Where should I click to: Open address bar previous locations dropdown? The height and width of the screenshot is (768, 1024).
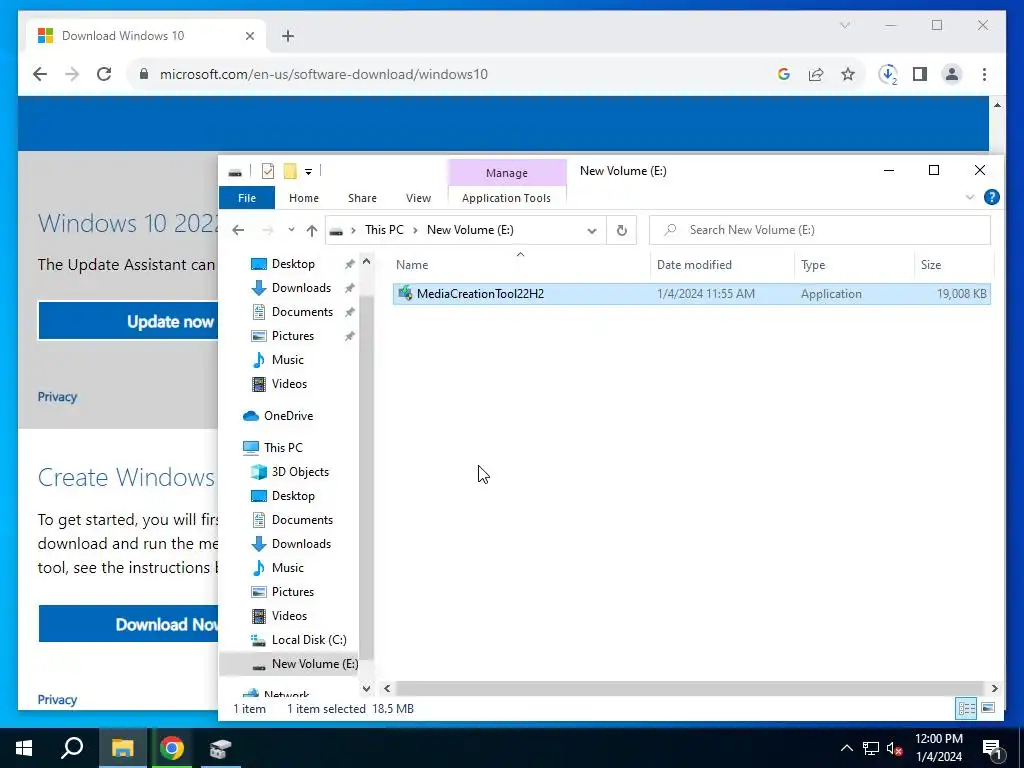[592, 230]
